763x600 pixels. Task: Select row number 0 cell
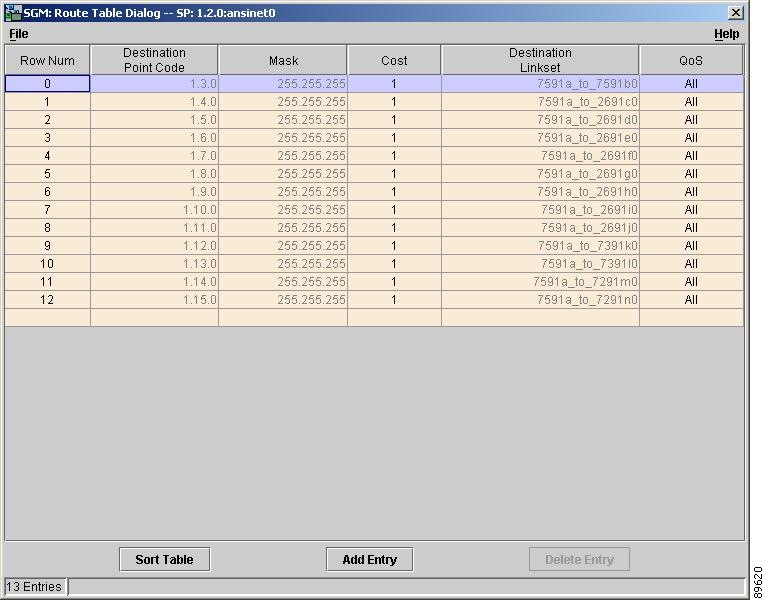click(47, 84)
